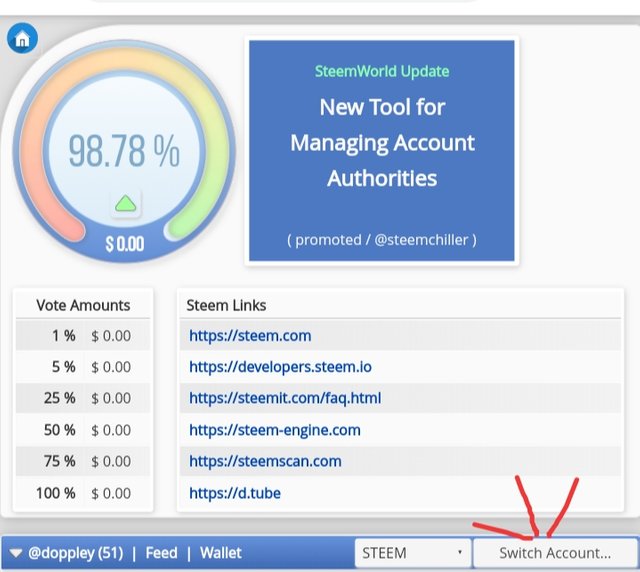This screenshot has height=572, width=640.
Task: Open the Wallet link
Action: 221,553
